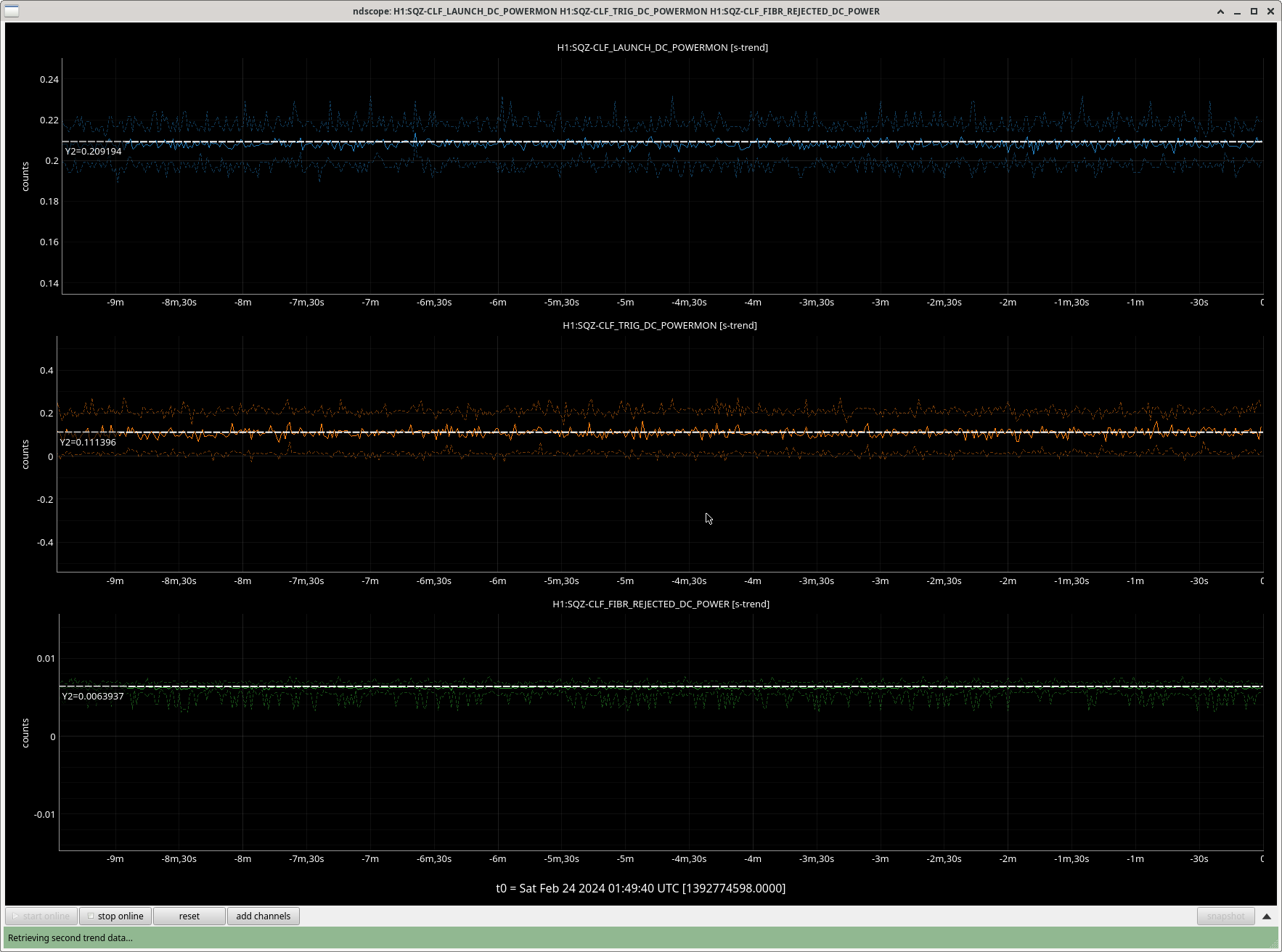
Task: Open the window menu icon in title bar
Action: (12, 11)
